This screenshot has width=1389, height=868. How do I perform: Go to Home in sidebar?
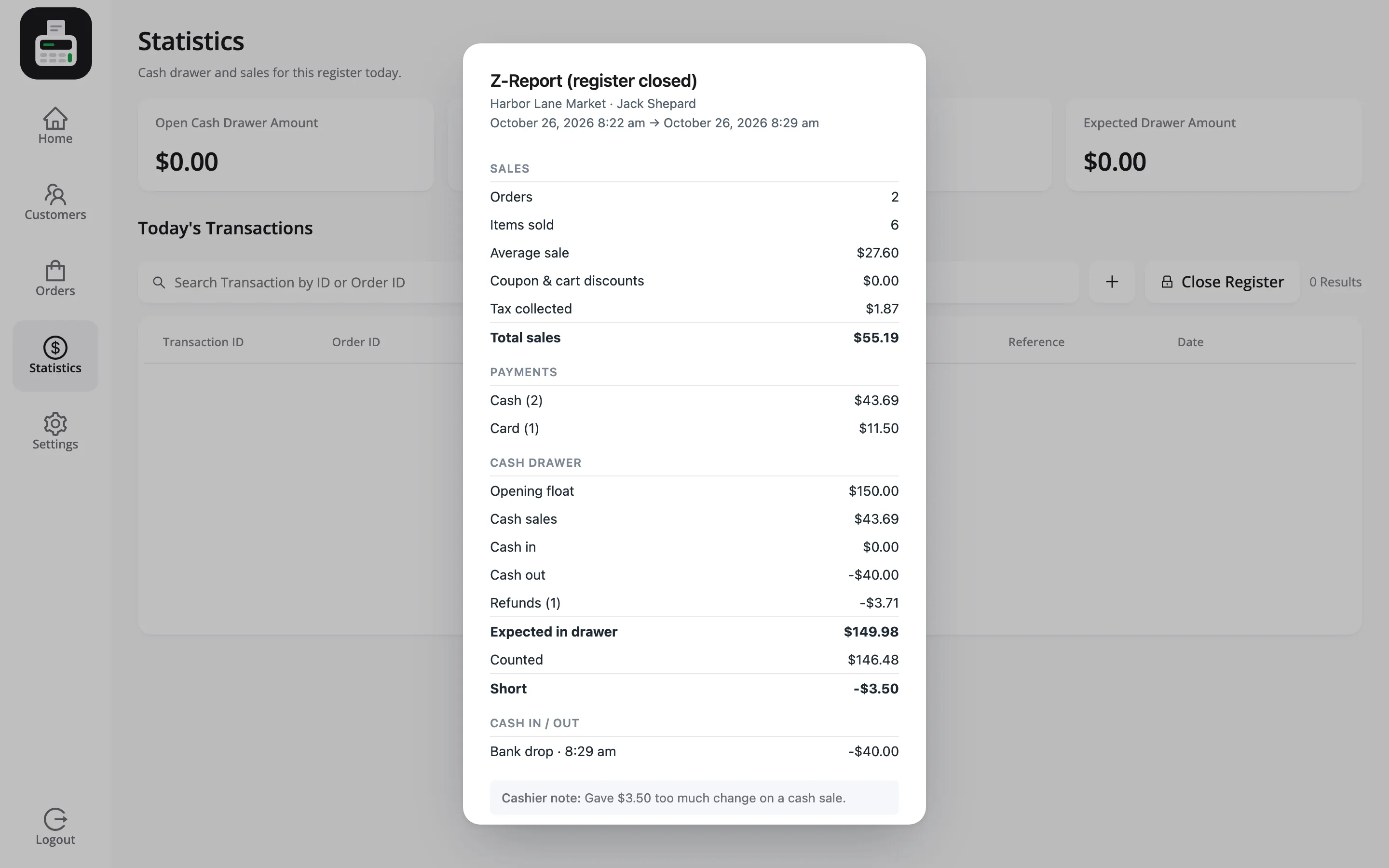click(x=55, y=126)
